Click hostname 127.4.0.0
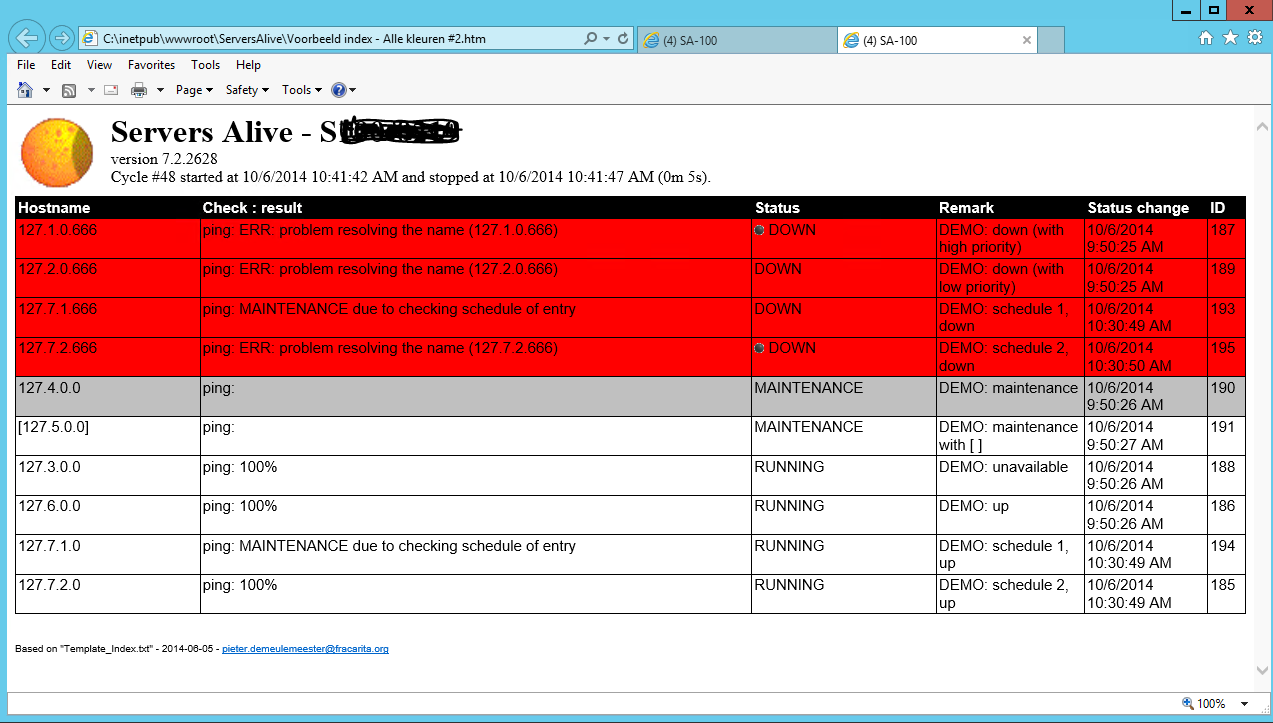 49,388
